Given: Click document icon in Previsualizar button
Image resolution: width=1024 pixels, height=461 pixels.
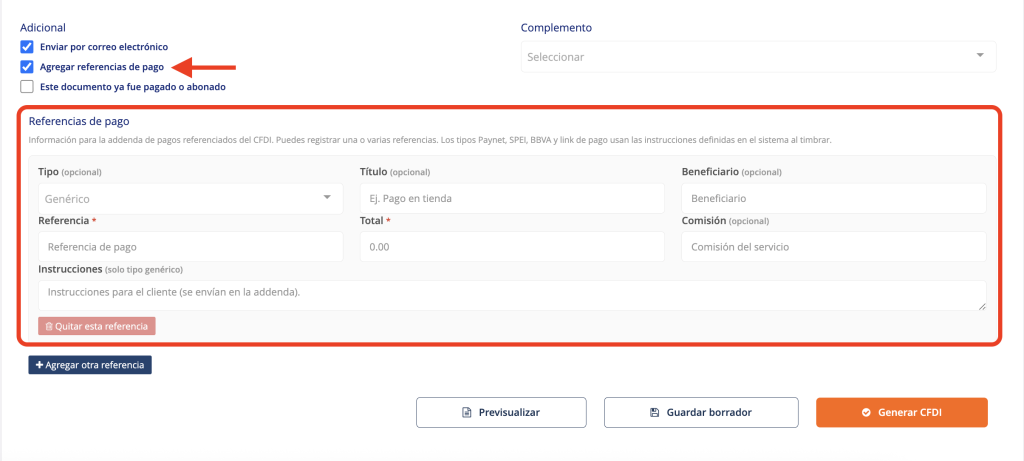Looking at the screenshot, I should coord(466,413).
